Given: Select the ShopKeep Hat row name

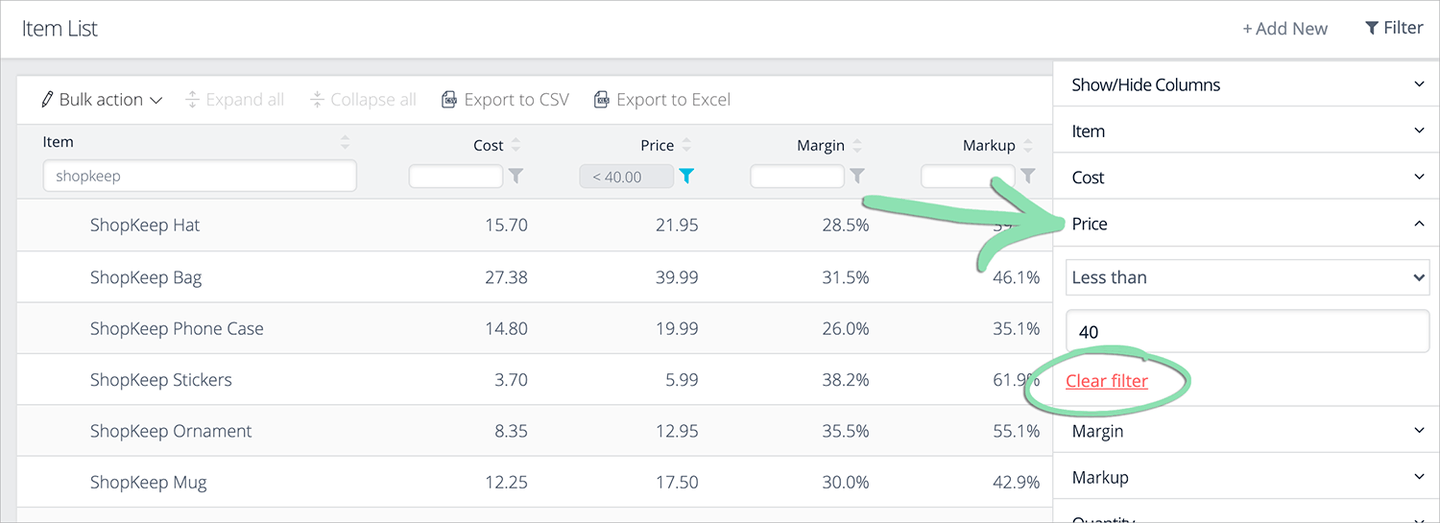Looking at the screenshot, I should click(x=145, y=225).
